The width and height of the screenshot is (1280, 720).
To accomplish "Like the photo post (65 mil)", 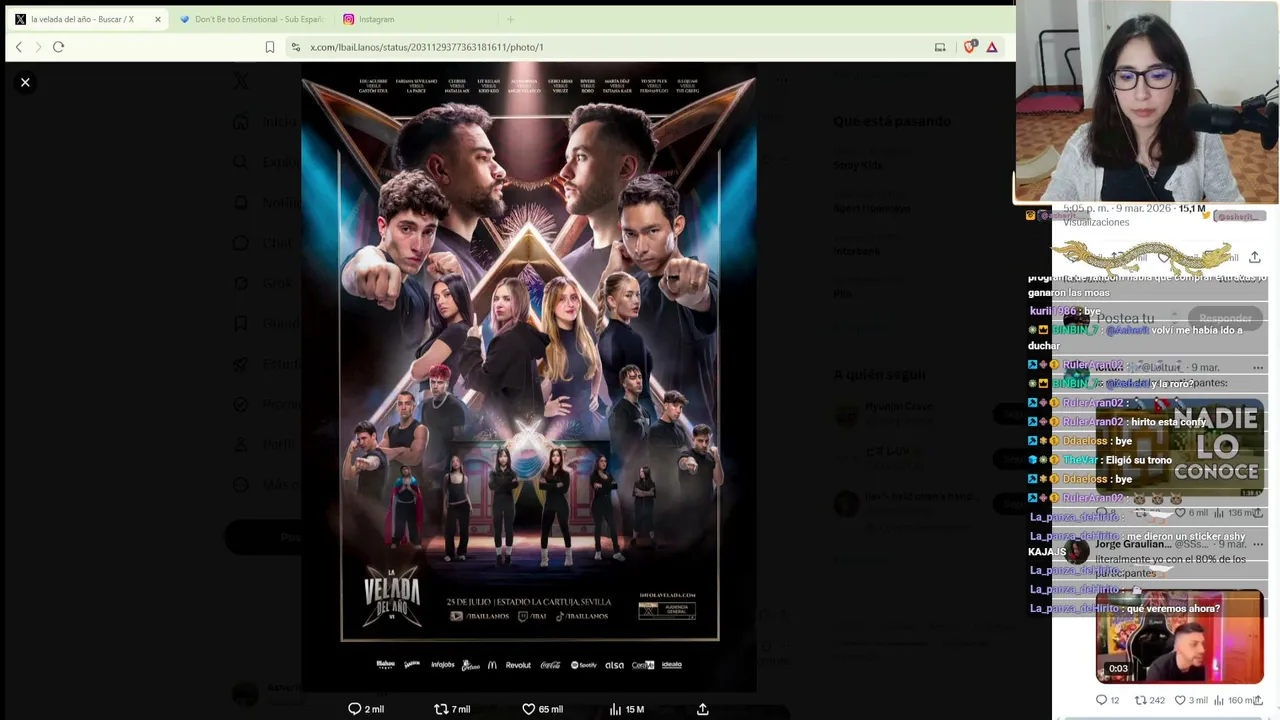I will click(x=542, y=709).
